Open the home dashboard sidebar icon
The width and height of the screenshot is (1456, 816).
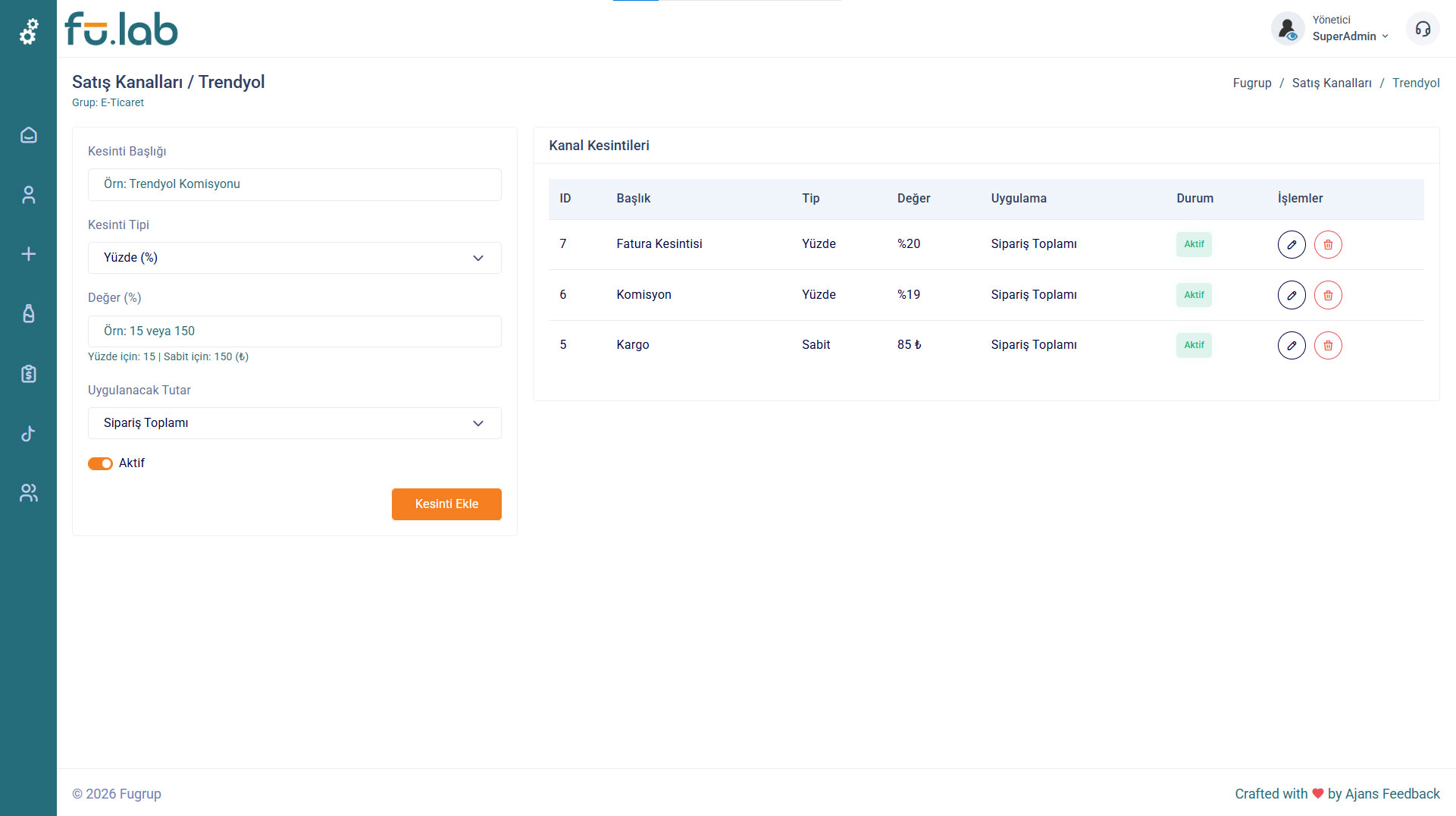tap(29, 135)
